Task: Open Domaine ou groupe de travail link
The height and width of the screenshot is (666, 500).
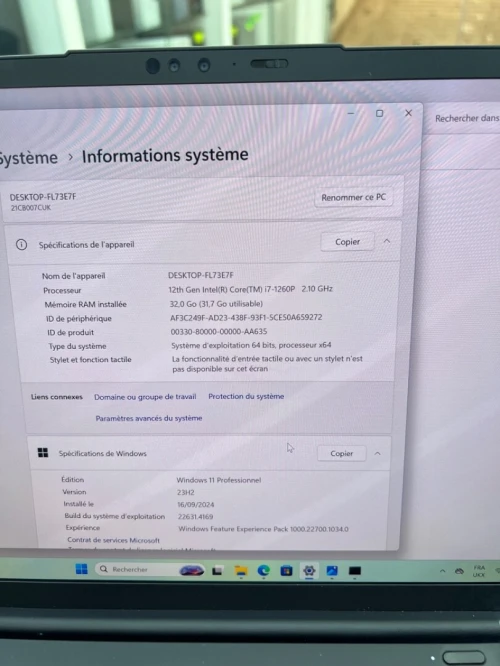Action: [145, 397]
